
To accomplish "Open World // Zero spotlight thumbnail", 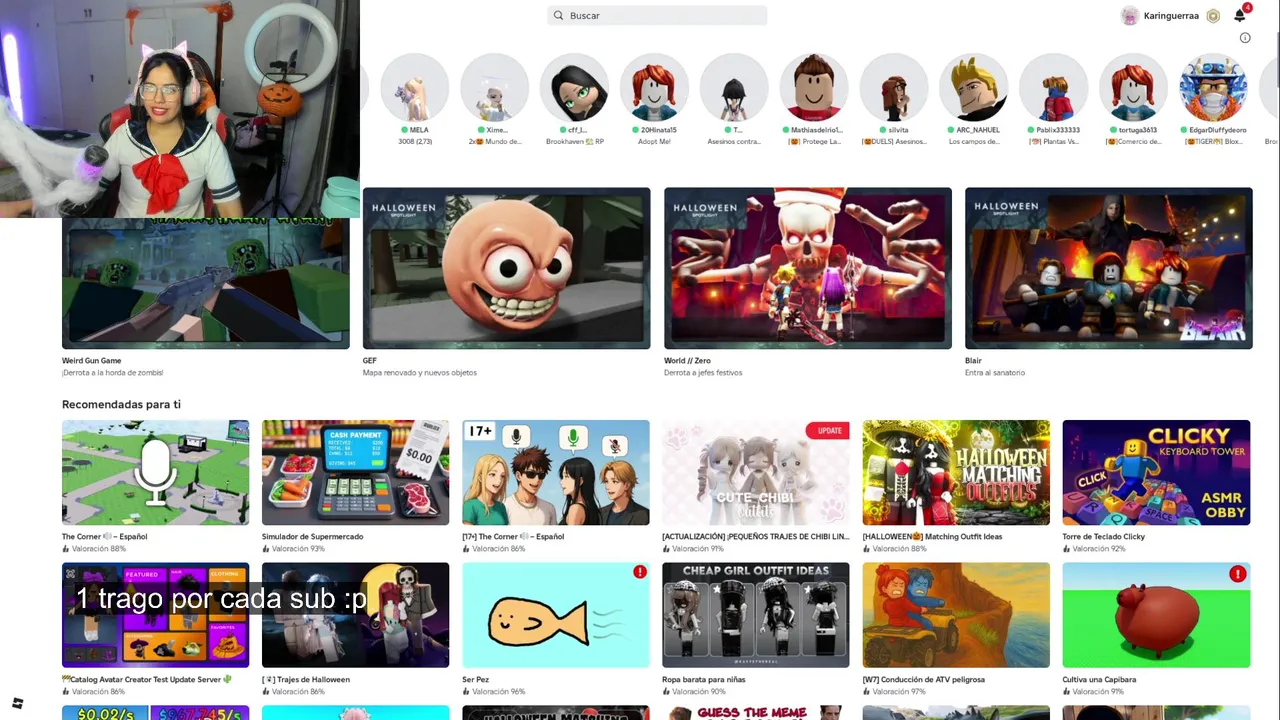I will pos(807,268).
